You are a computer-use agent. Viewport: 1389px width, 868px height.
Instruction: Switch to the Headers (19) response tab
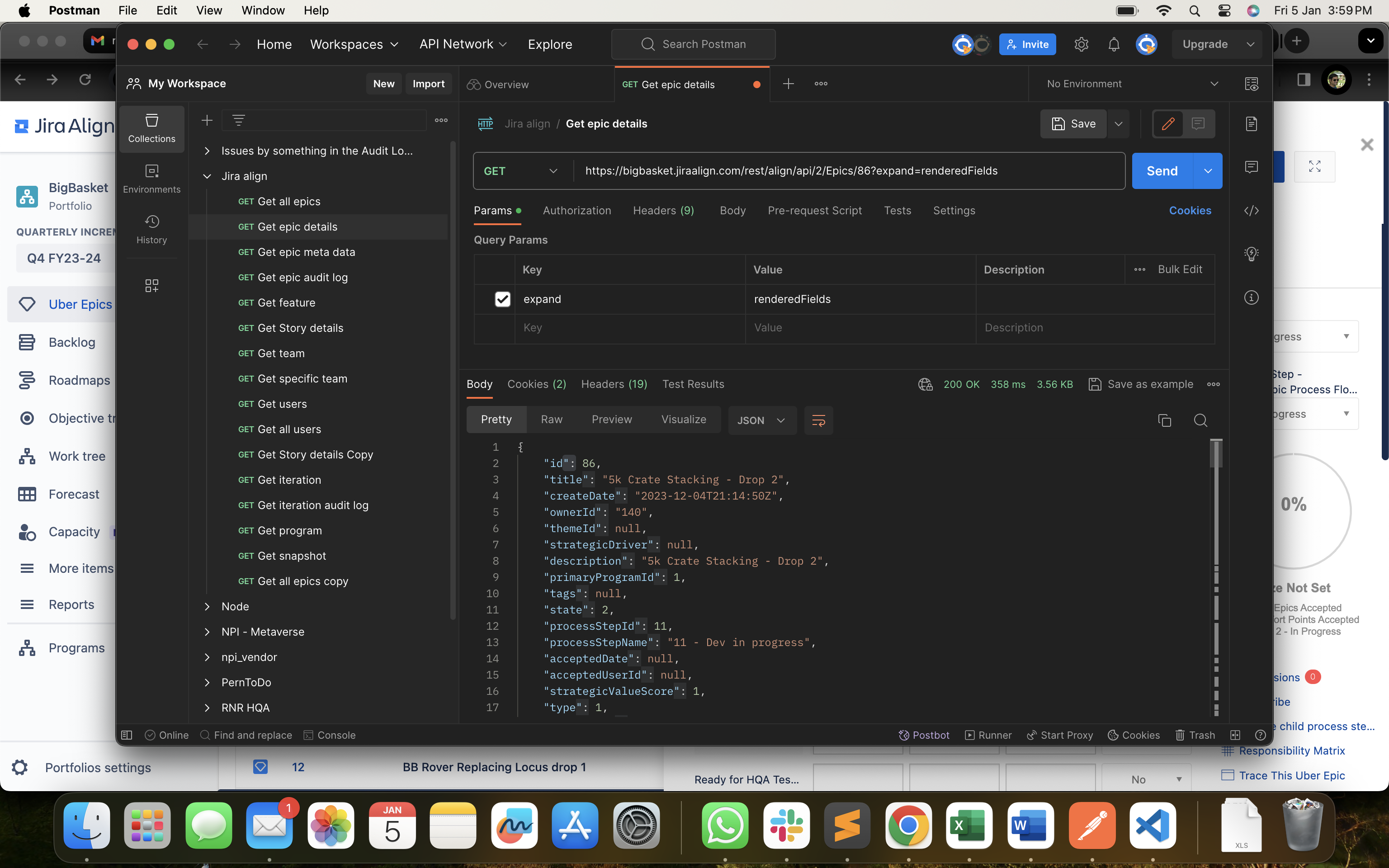(x=614, y=384)
